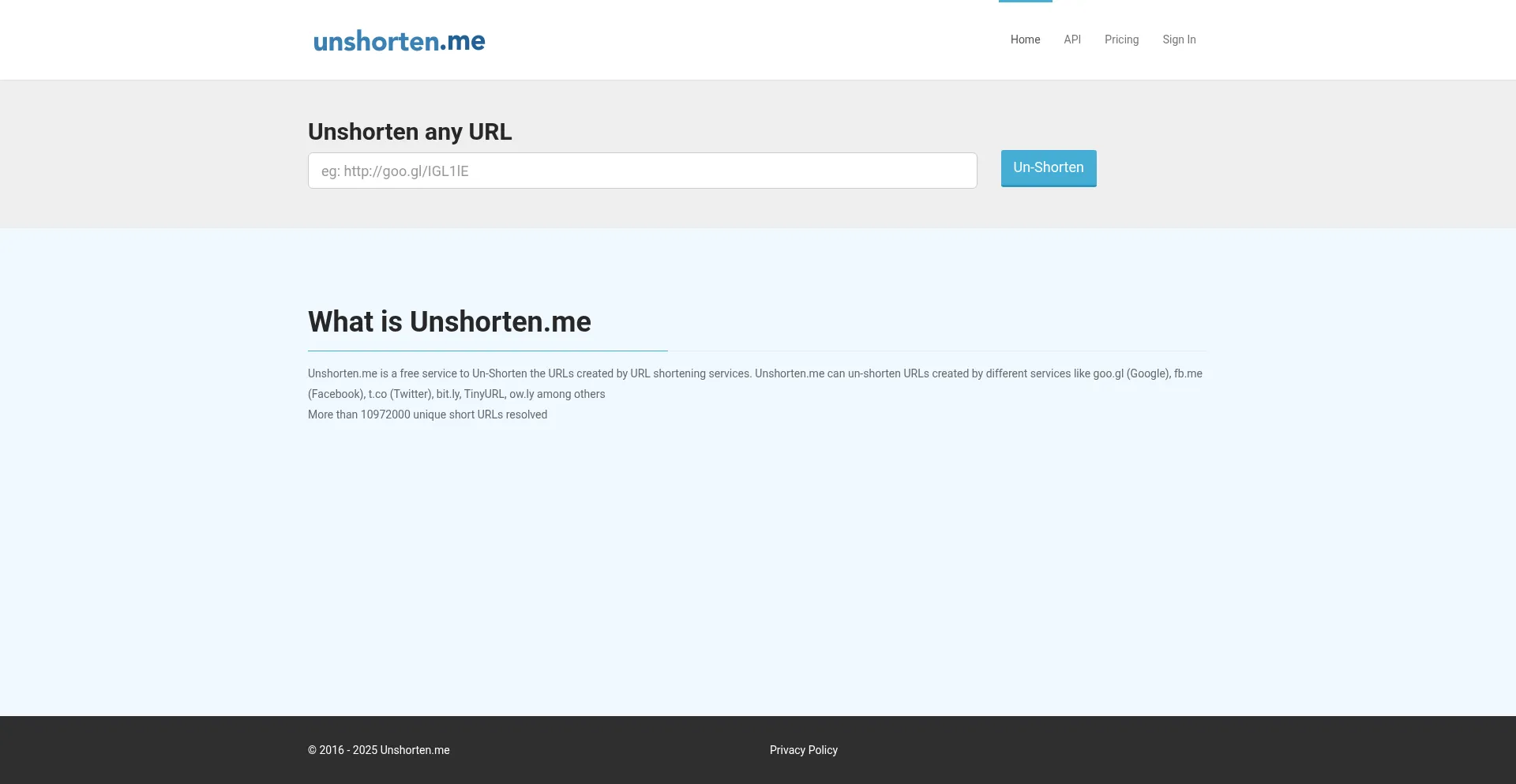This screenshot has height=784, width=1516.
Task: View the Pricing page
Action: pos(1121,39)
